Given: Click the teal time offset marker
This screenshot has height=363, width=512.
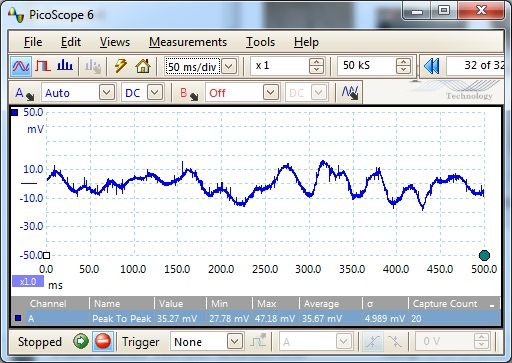Looking at the screenshot, I should tap(484, 256).
